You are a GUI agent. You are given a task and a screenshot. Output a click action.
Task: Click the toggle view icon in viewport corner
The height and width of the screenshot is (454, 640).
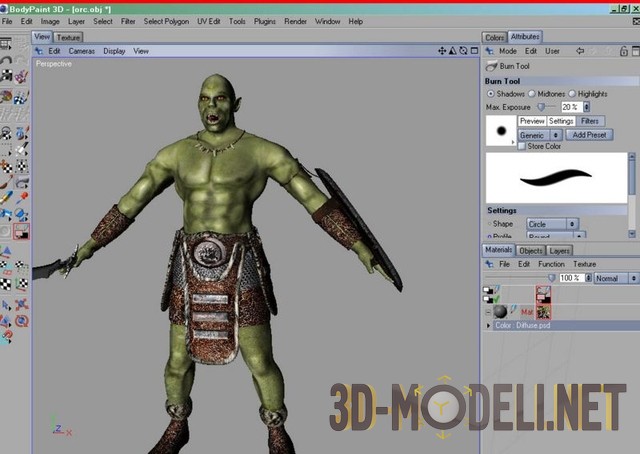tap(473, 50)
